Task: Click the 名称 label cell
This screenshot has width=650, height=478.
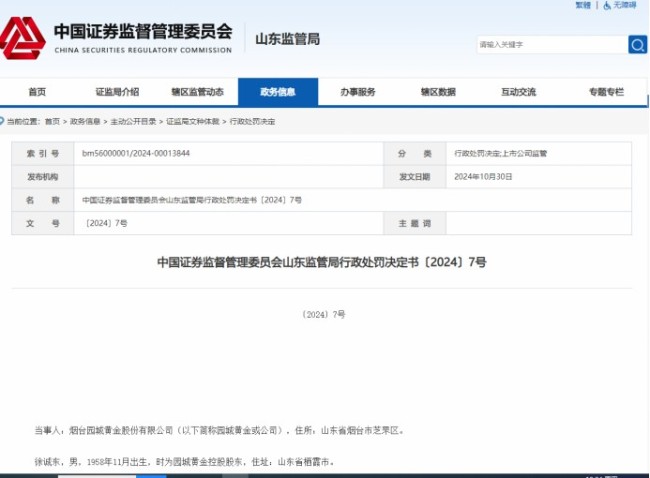Action: coord(43,200)
